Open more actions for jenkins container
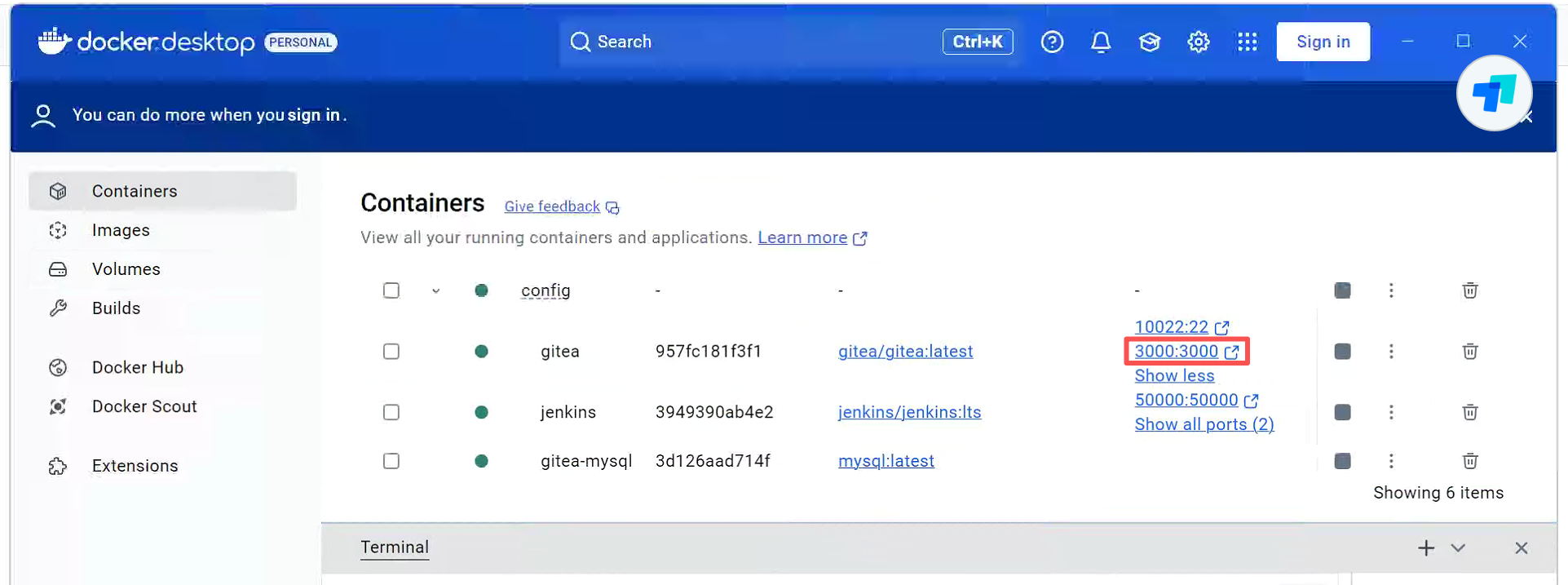Screen dimensions: 1568x585 [x=1391, y=412]
